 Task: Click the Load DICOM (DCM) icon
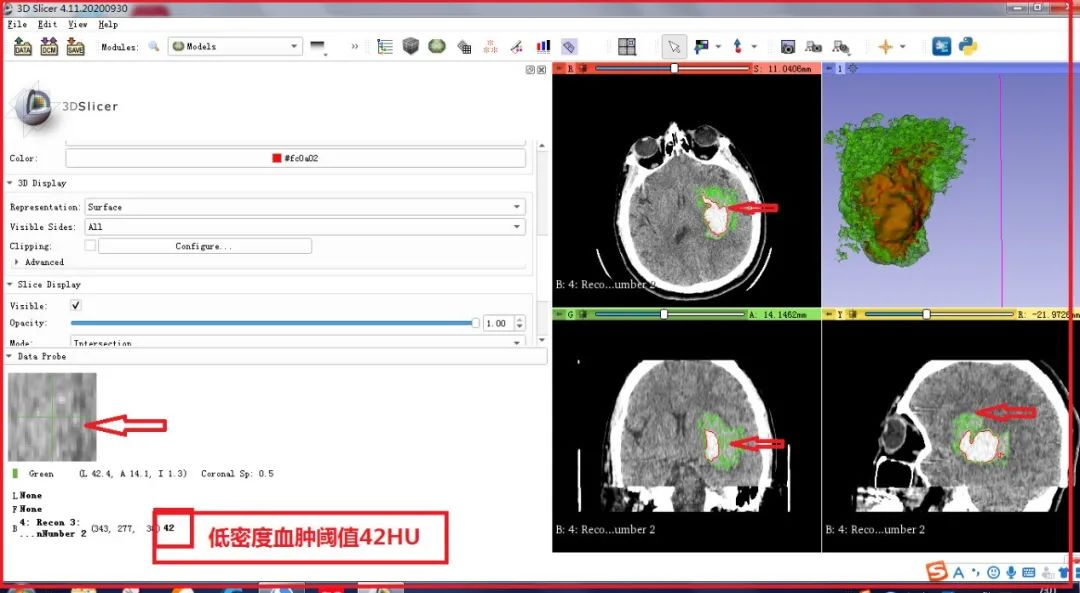point(49,47)
